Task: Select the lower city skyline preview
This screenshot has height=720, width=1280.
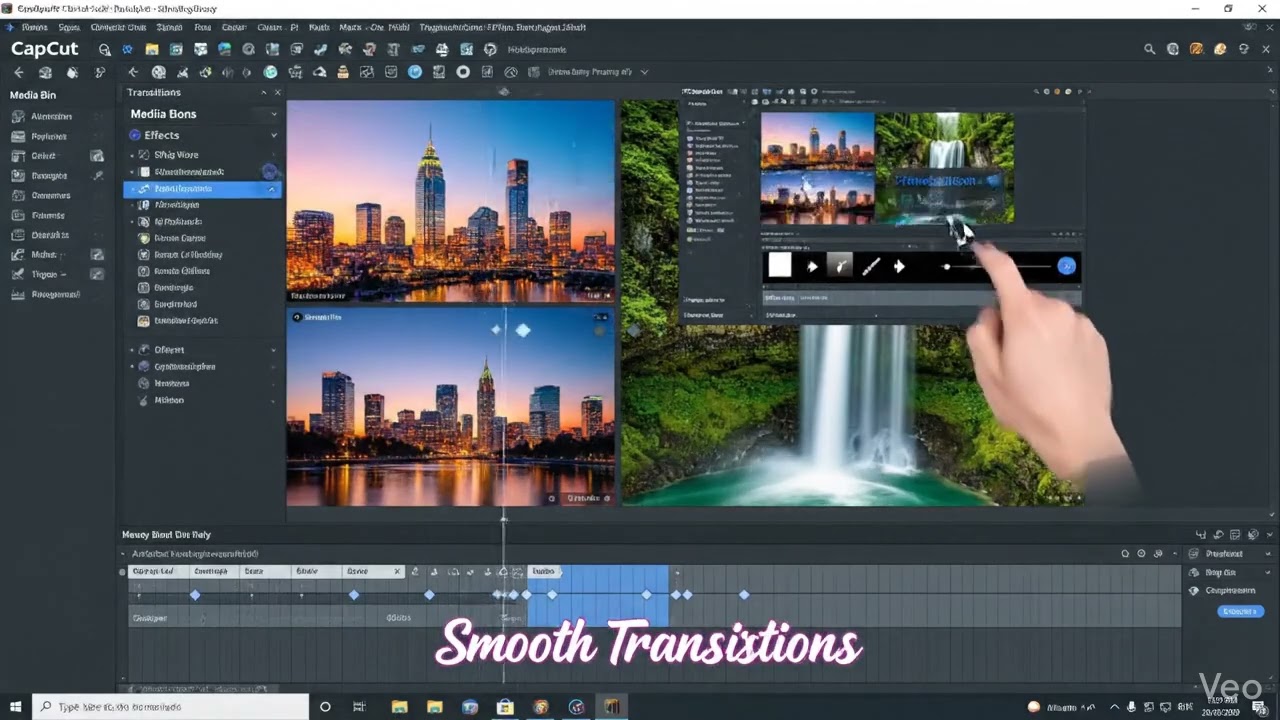Action: point(451,406)
